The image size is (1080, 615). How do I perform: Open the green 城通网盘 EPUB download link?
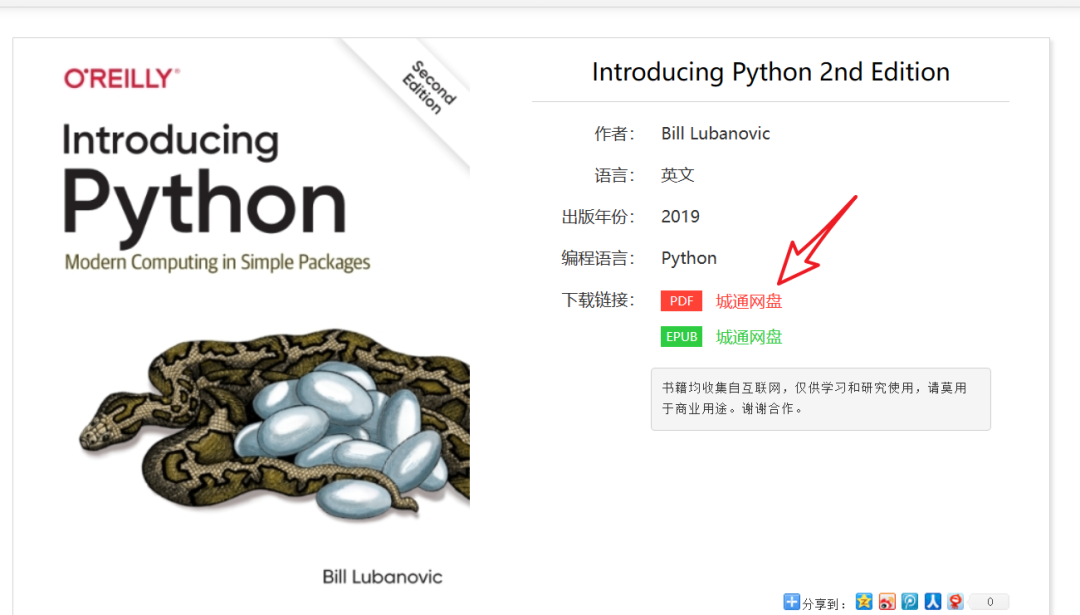pyautogui.click(x=749, y=337)
